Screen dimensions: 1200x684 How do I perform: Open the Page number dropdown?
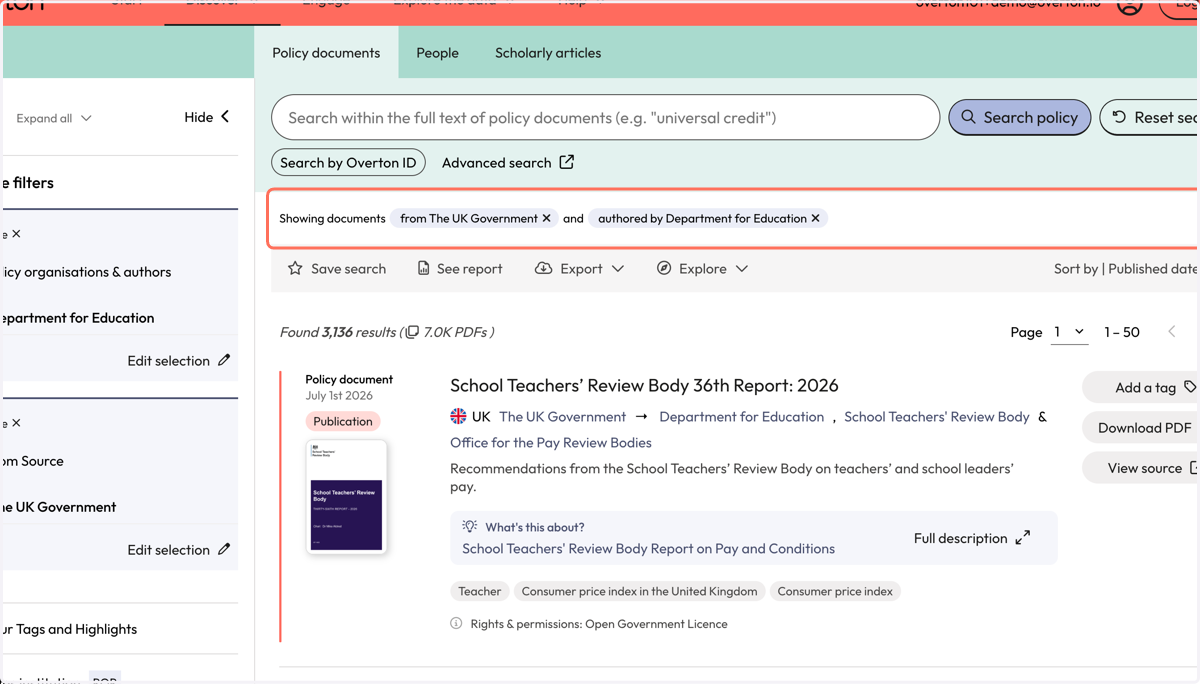tap(1069, 332)
